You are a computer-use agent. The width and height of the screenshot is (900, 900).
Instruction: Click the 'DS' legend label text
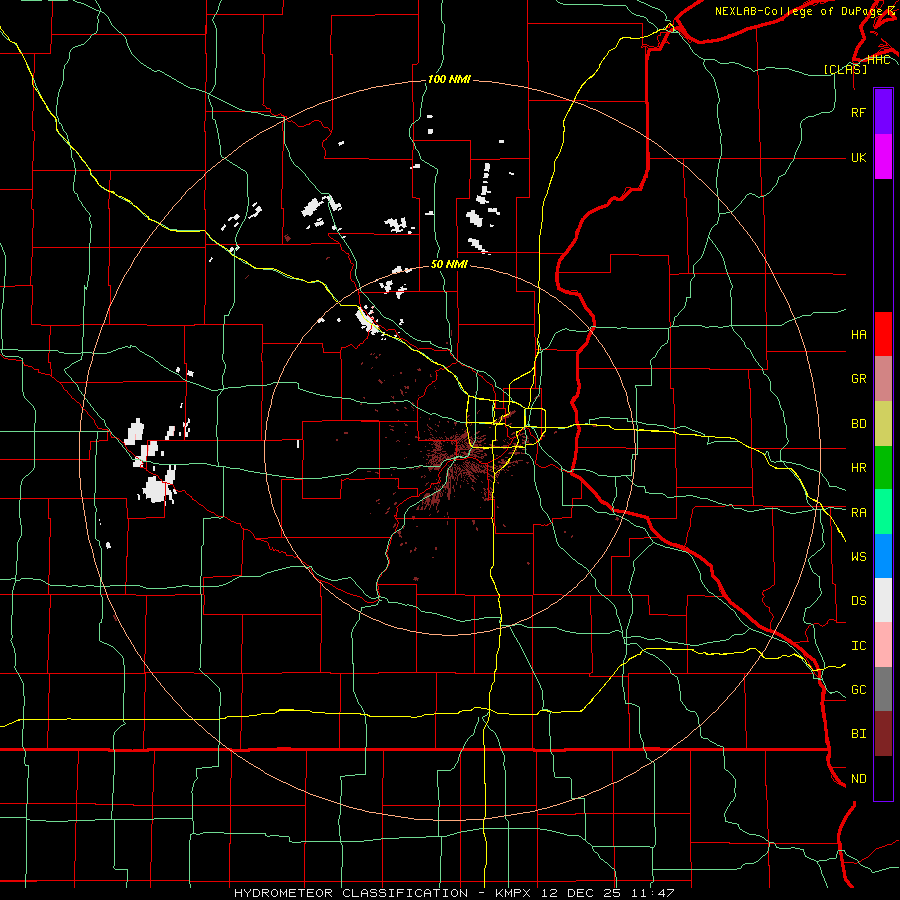point(858,600)
